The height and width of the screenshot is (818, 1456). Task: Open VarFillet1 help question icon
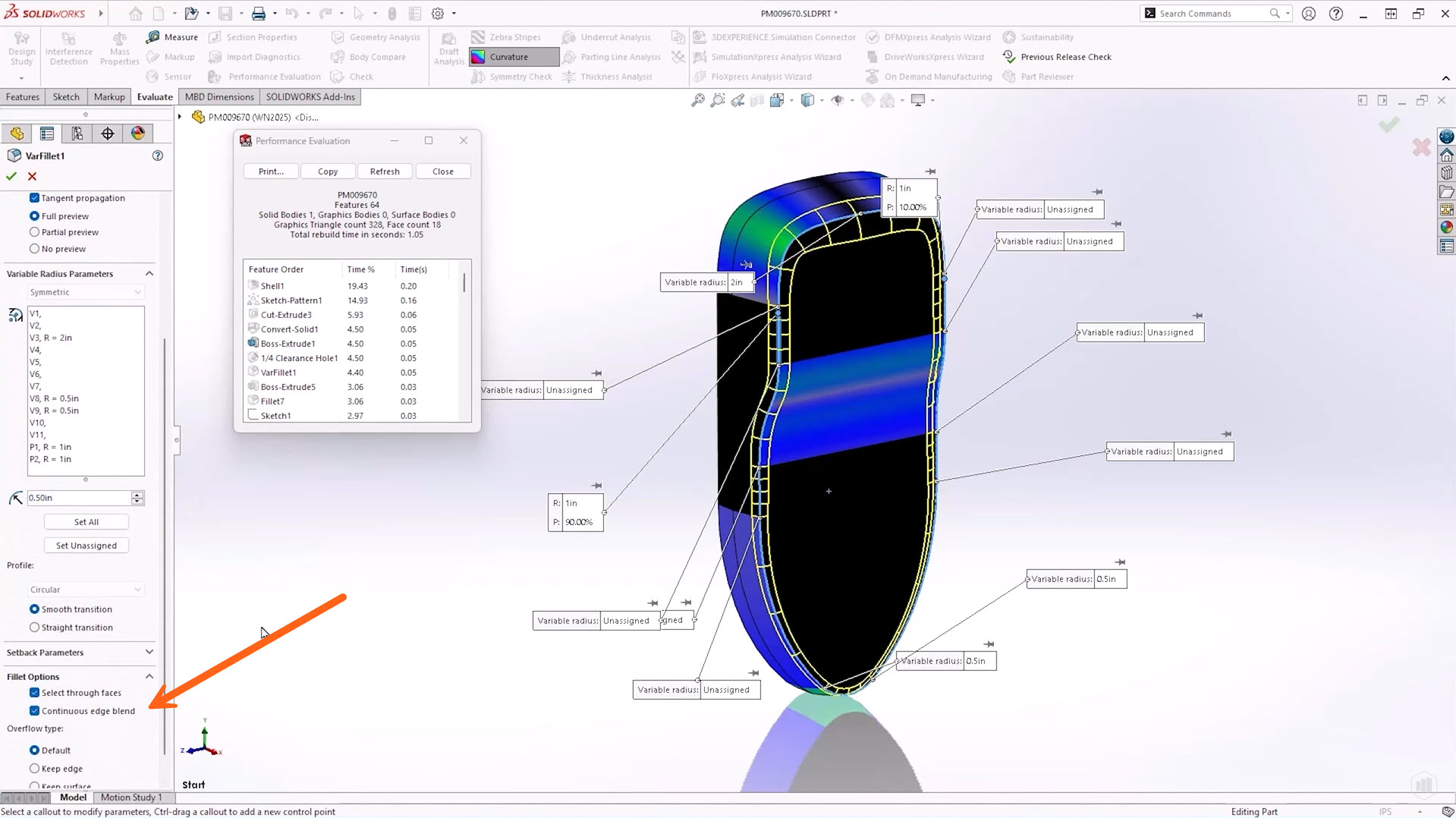[x=158, y=156]
